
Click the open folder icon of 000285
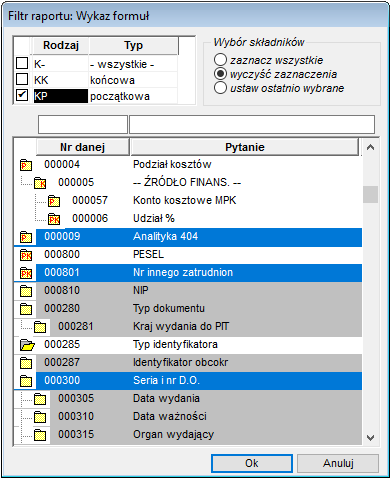click(27, 345)
